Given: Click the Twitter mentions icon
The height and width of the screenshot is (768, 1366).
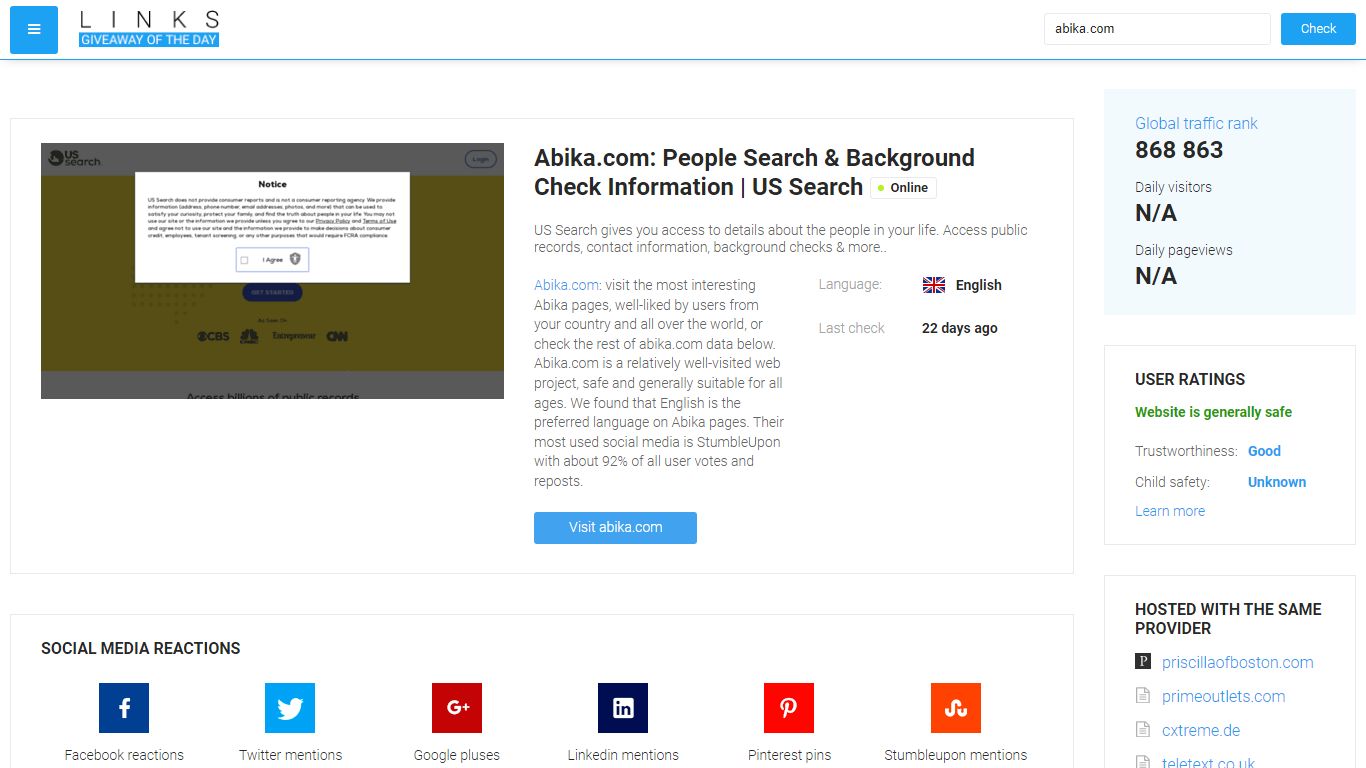Looking at the screenshot, I should (x=290, y=708).
